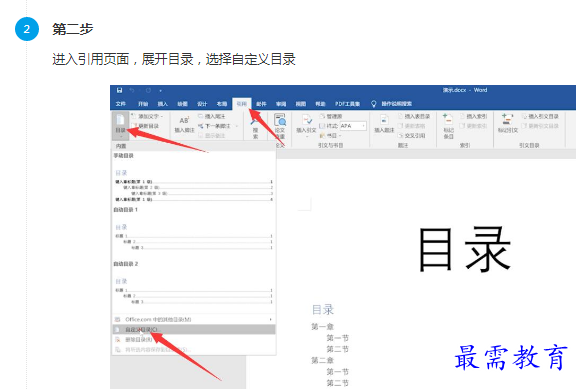Click the 第二步 step heading
This screenshot has width=576, height=389.
(x=73, y=29)
